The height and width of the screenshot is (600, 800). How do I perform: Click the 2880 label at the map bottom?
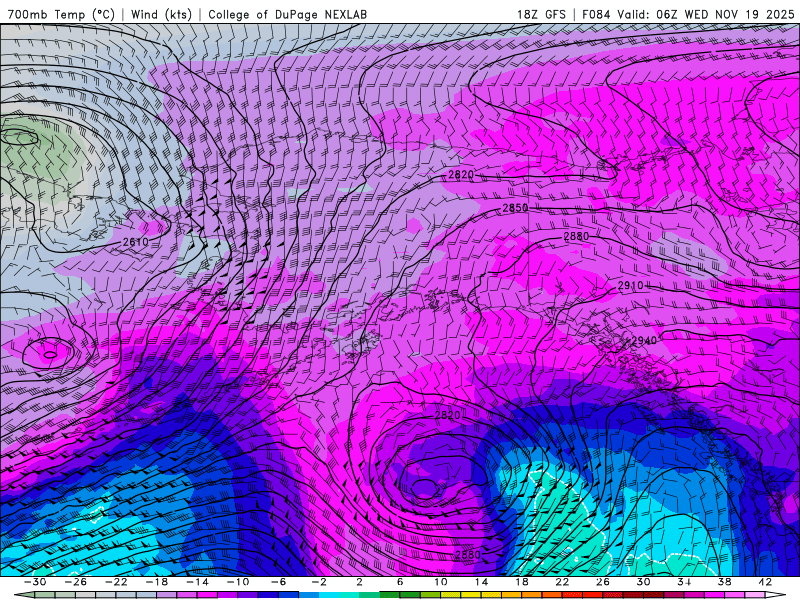(468, 555)
